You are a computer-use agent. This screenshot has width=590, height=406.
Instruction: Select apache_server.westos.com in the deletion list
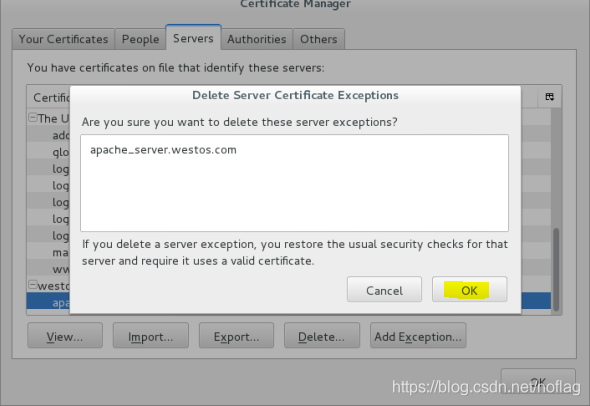point(163,150)
